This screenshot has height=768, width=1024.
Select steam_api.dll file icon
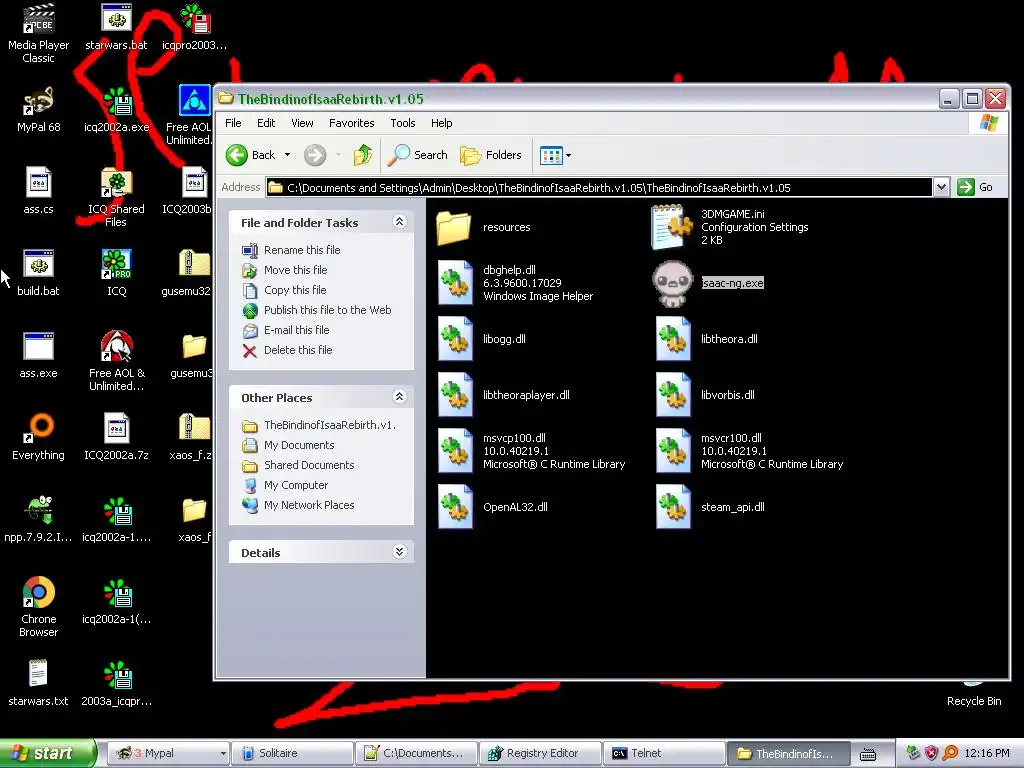tap(673, 507)
